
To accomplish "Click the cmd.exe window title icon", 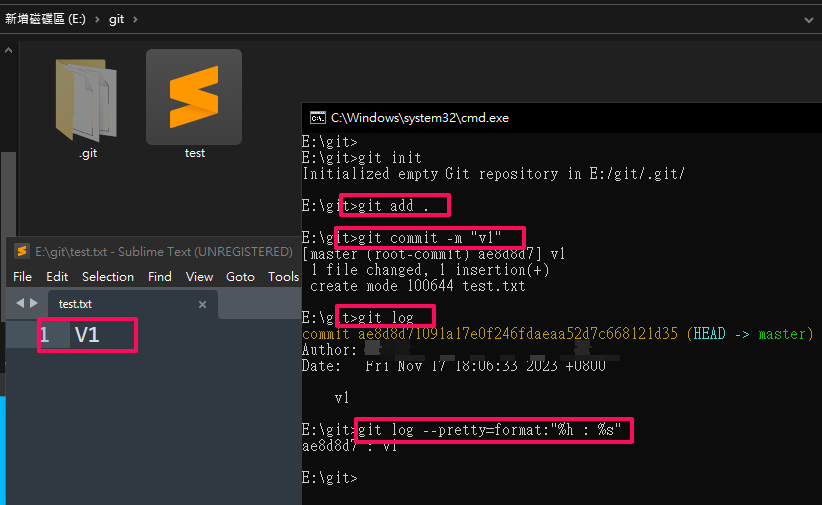I will [x=317, y=118].
